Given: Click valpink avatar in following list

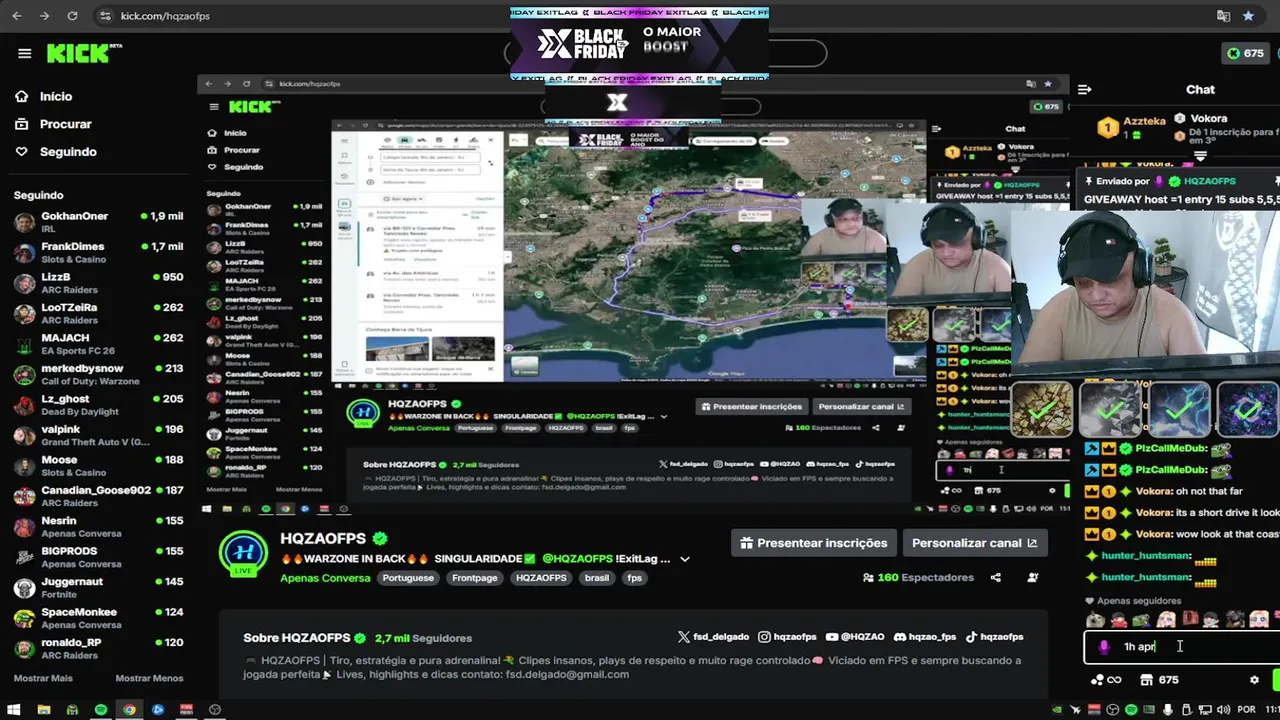Looking at the screenshot, I should tap(24, 435).
